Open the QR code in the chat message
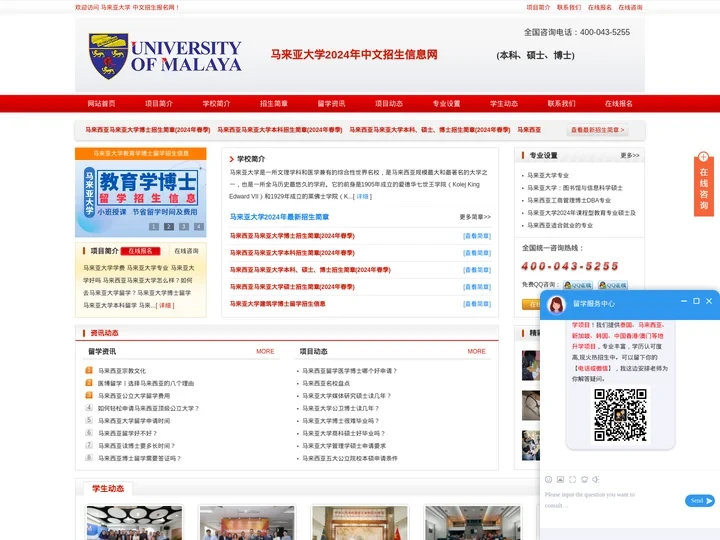 (x=620, y=415)
